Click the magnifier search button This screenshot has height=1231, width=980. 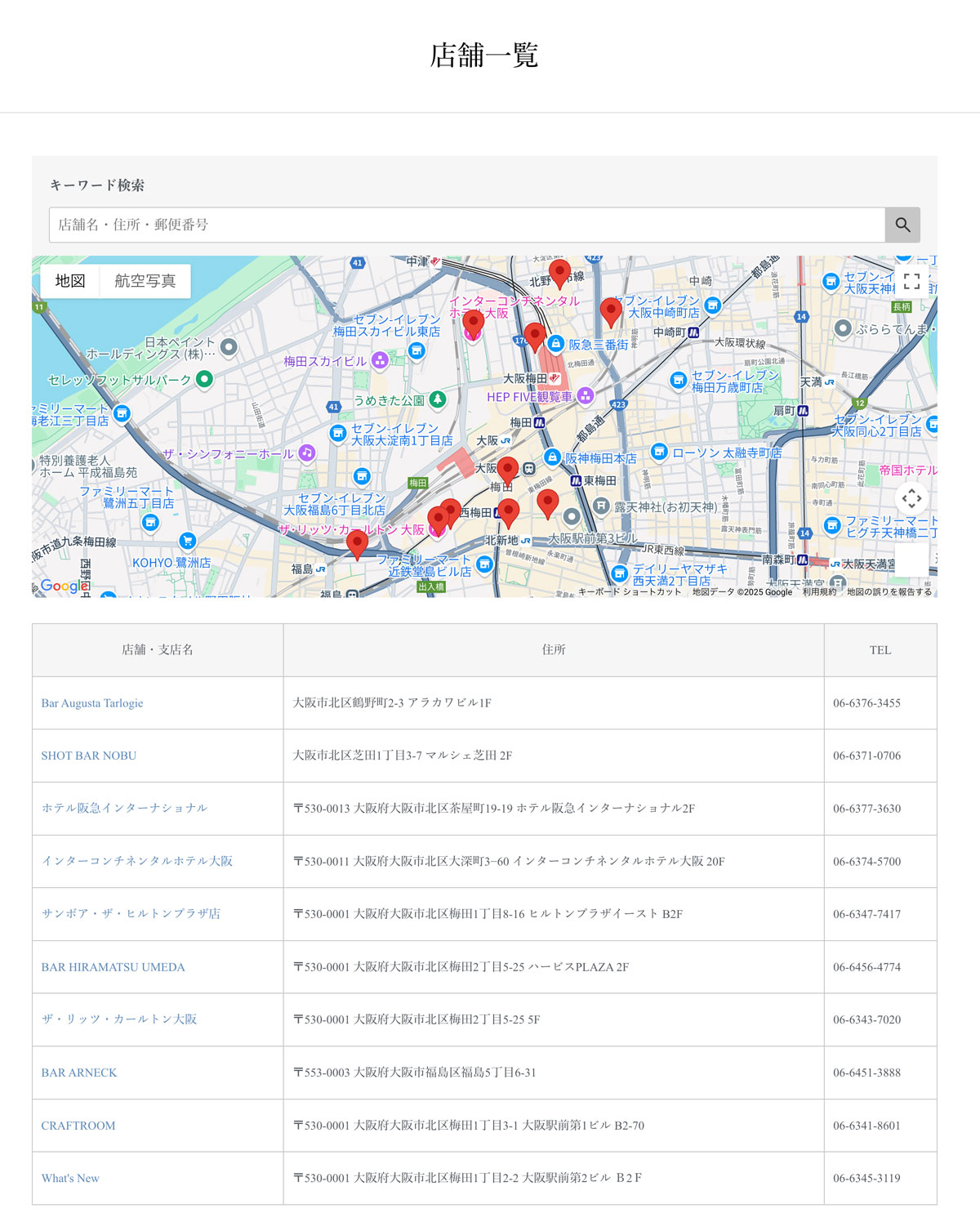click(x=902, y=225)
